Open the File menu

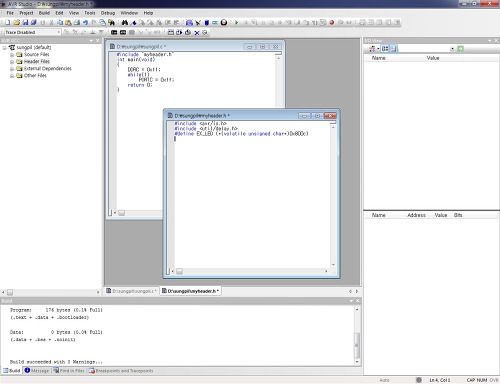tap(10, 13)
